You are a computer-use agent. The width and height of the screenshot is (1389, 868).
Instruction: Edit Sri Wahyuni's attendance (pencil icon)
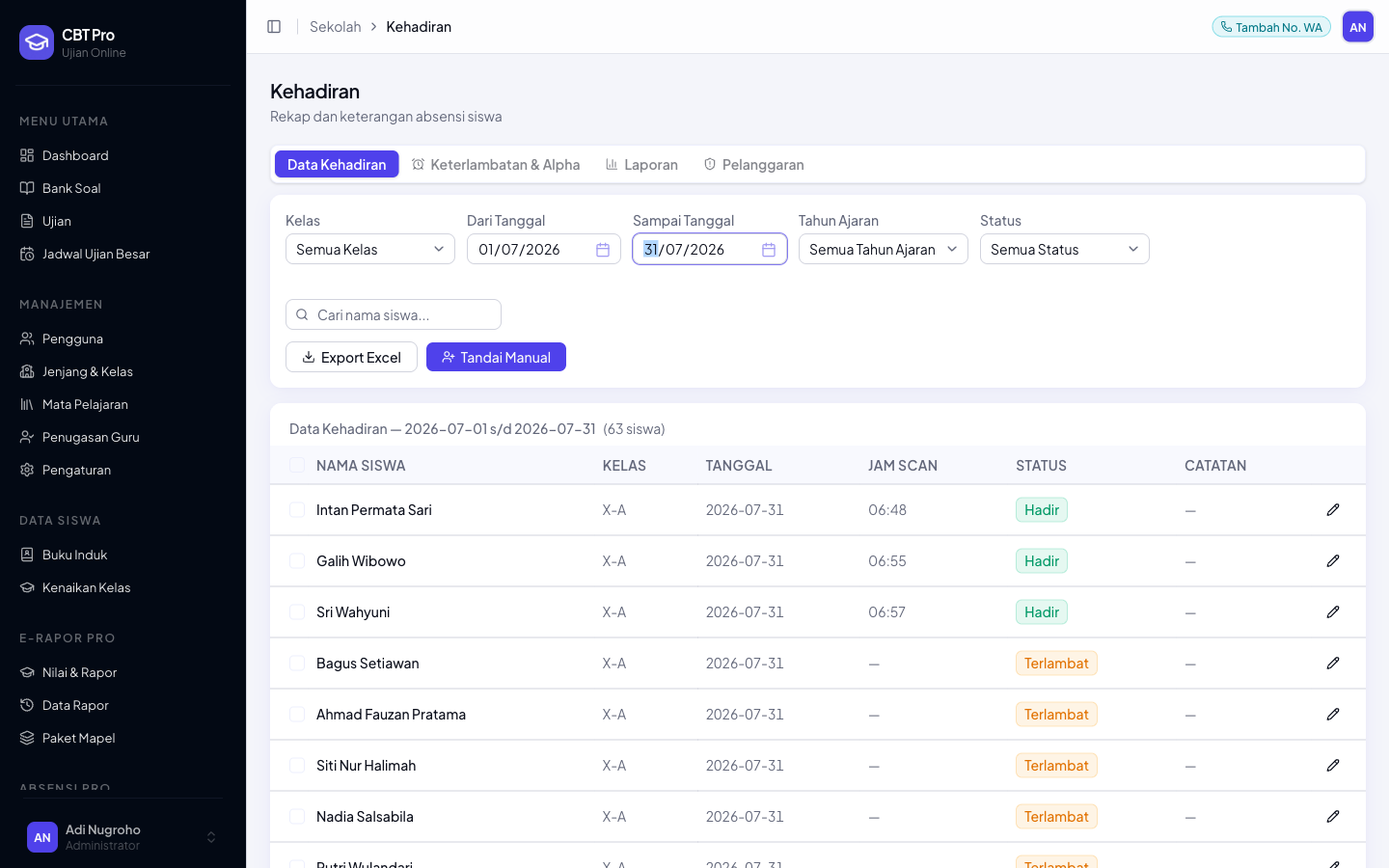[1333, 611]
